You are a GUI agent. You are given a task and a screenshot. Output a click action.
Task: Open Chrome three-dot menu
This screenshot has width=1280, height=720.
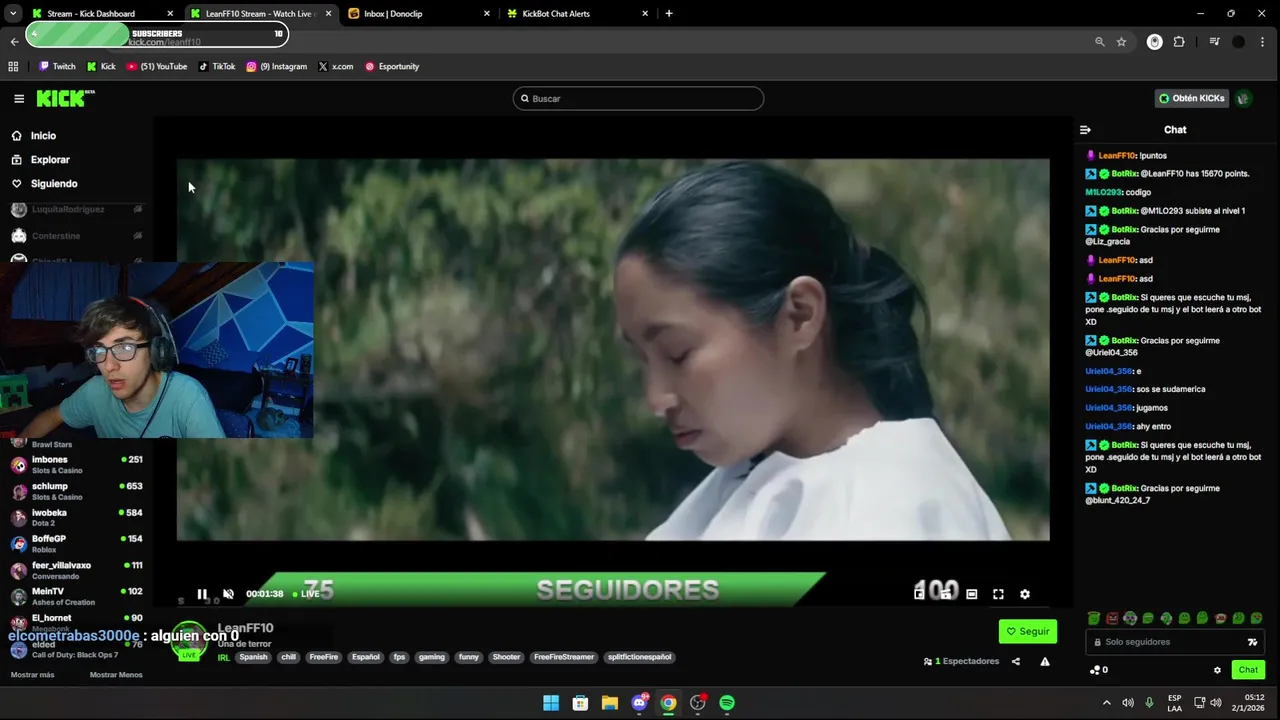(1263, 42)
